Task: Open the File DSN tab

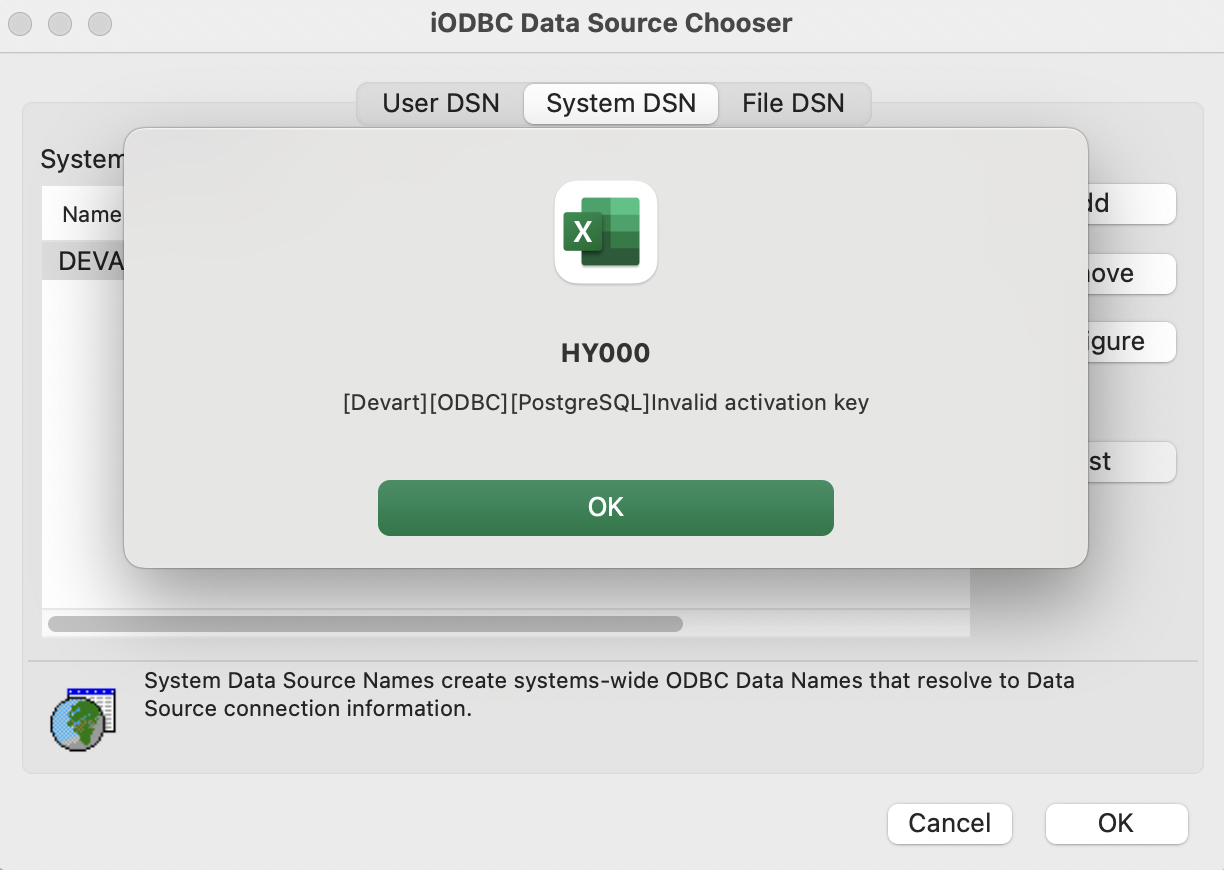Action: pos(793,104)
